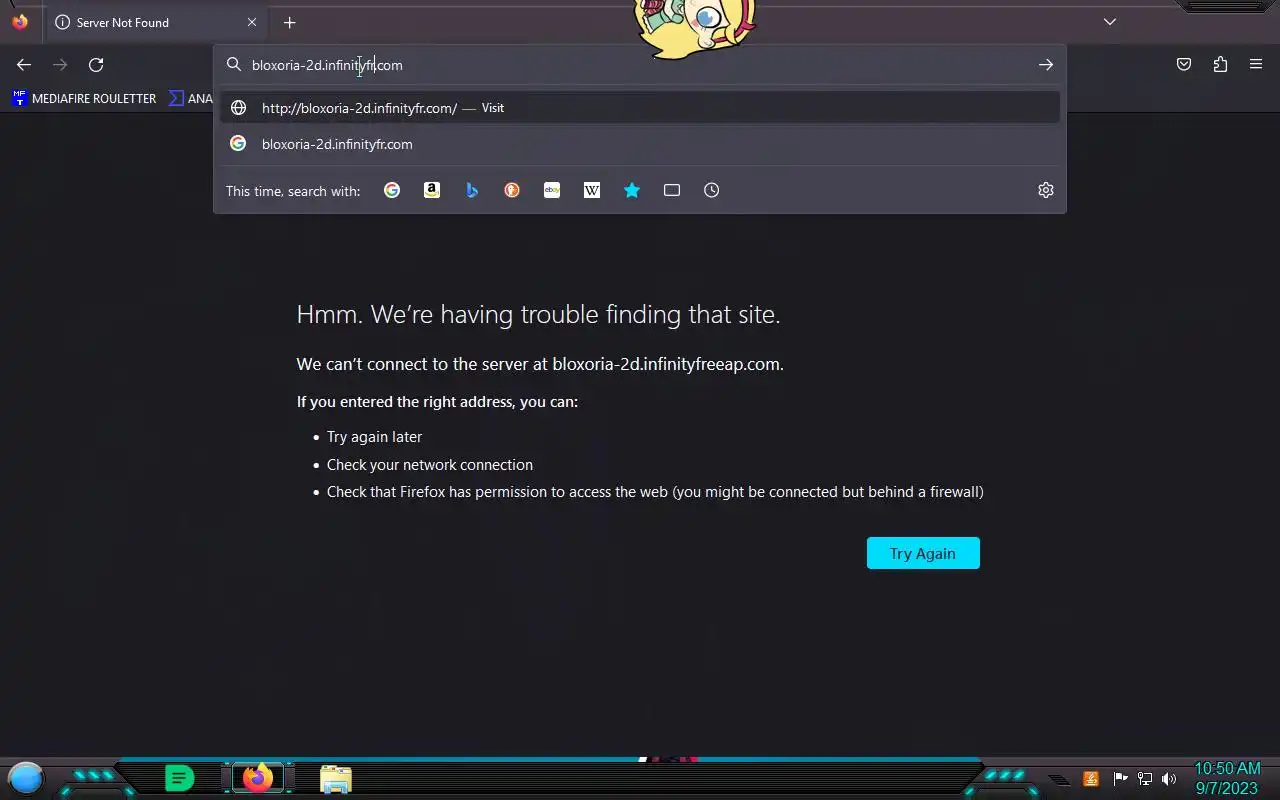Search this time with Wikipedia

(x=592, y=190)
